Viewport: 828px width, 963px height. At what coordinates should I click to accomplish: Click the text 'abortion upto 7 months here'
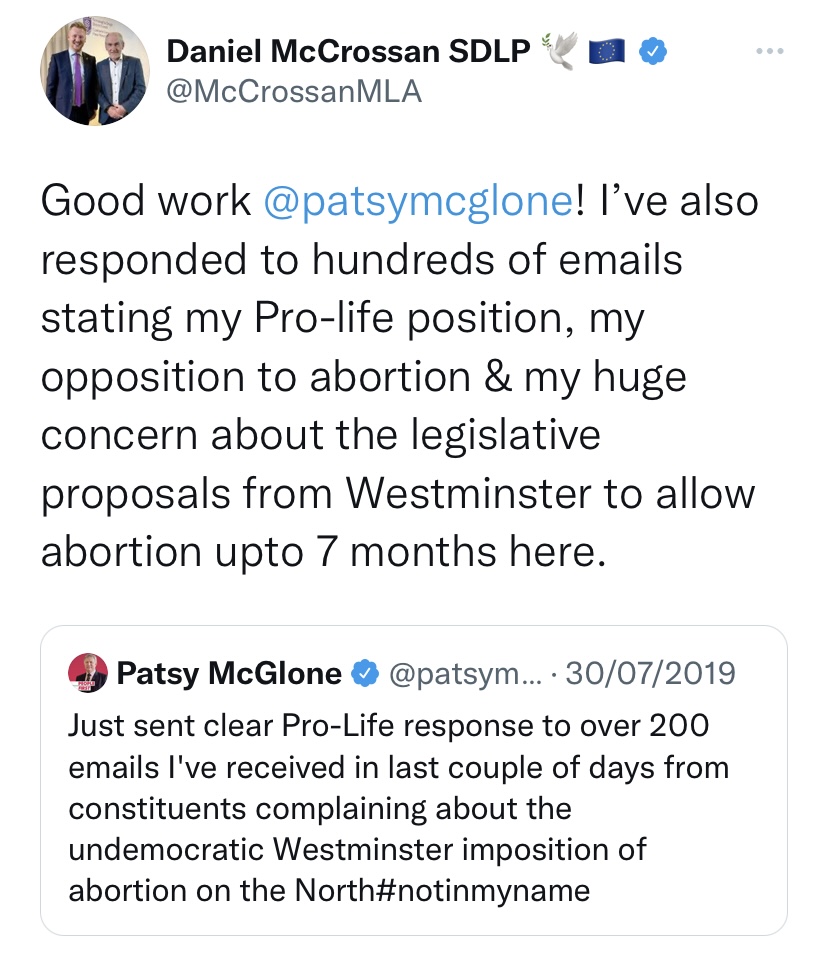pyautogui.click(x=323, y=551)
